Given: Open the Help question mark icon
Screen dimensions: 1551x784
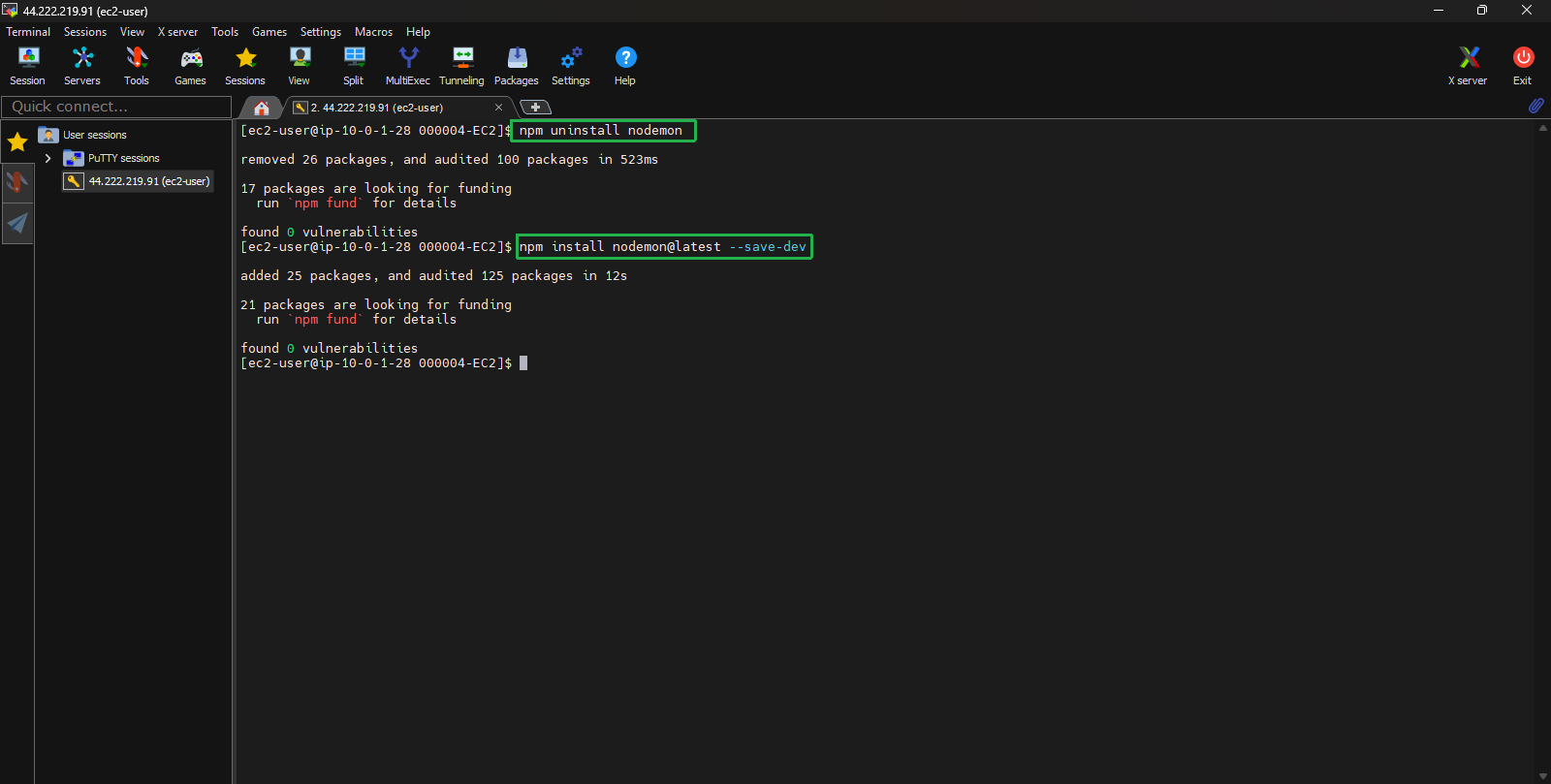Looking at the screenshot, I should (x=625, y=66).
